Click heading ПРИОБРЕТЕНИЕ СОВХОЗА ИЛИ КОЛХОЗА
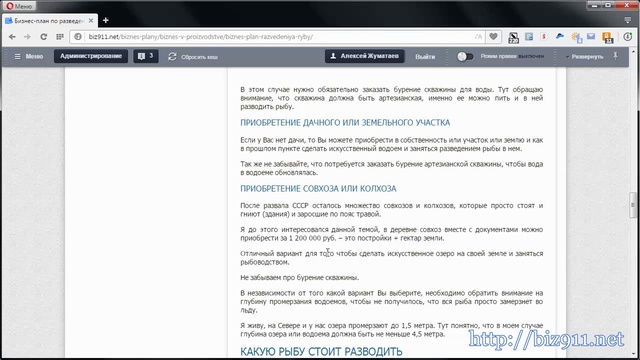Image resolution: width=640 pixels, height=360 pixels. [318, 189]
